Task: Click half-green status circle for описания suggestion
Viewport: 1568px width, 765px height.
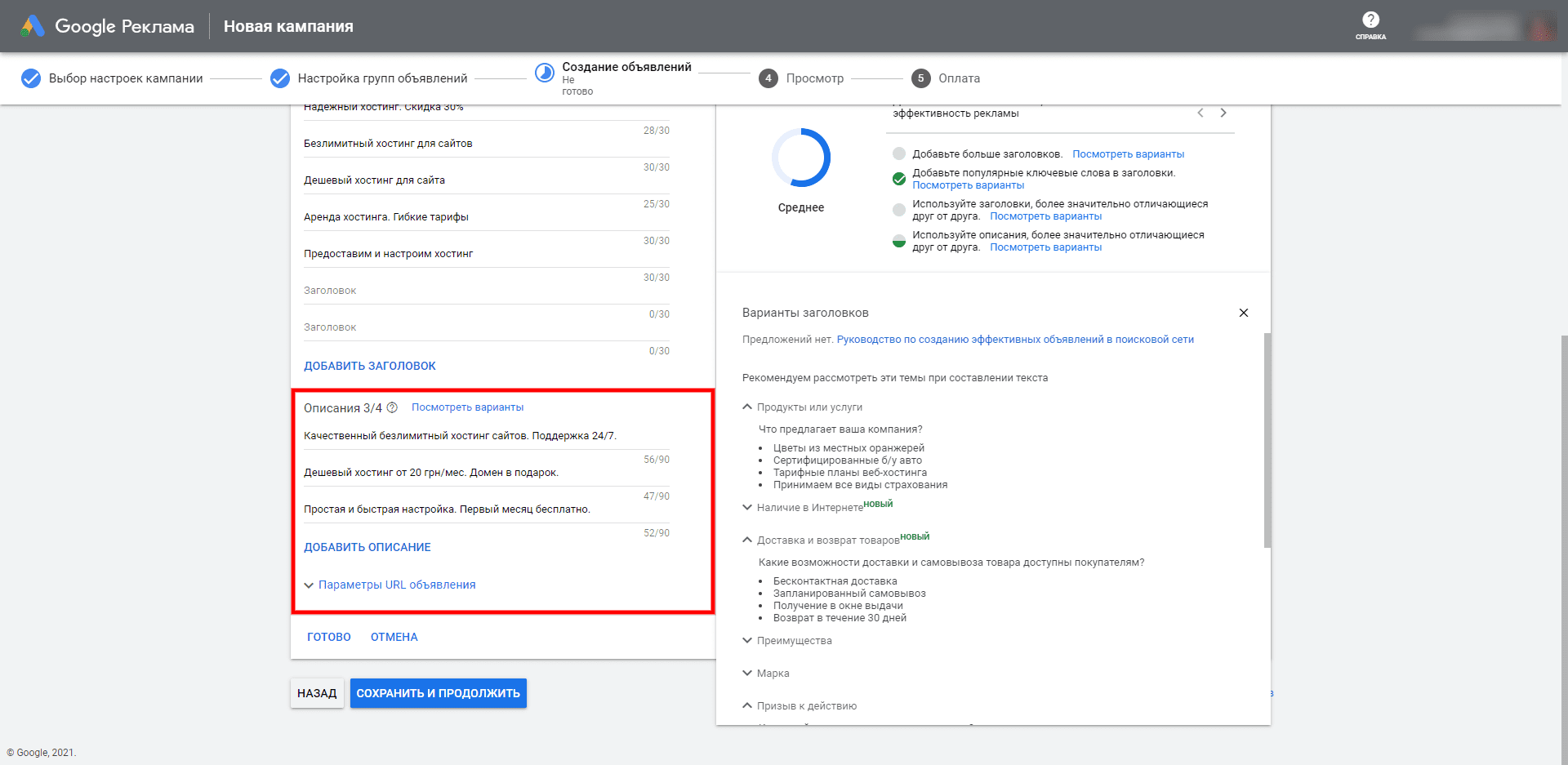Action: click(899, 241)
